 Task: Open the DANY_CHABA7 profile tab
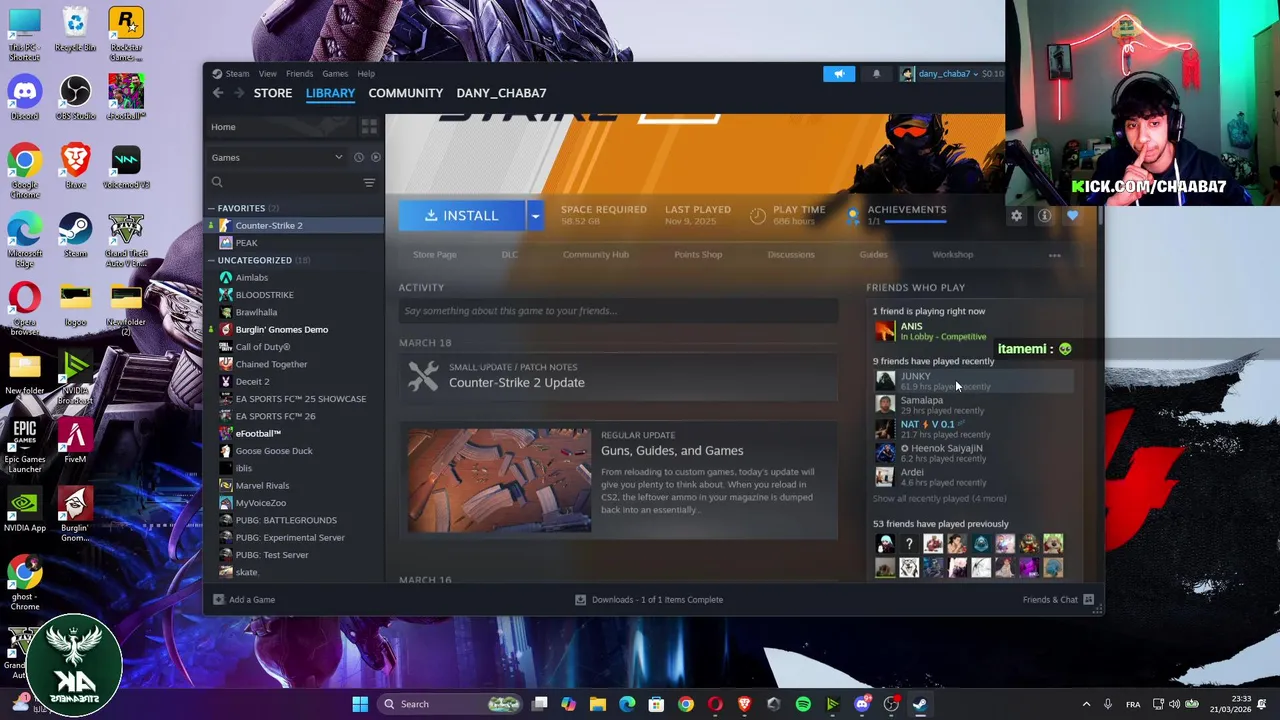click(501, 93)
